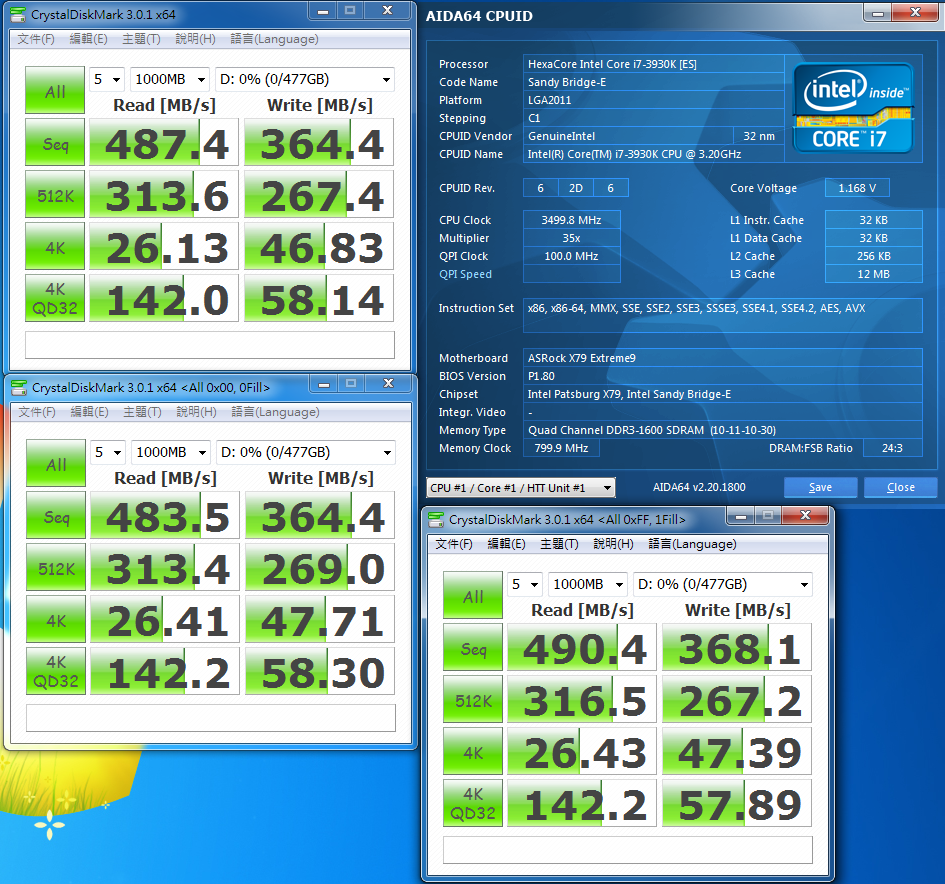Open the test count dropdown above the 487.4 result
Image resolution: width=945 pixels, height=884 pixels.
coord(107,79)
